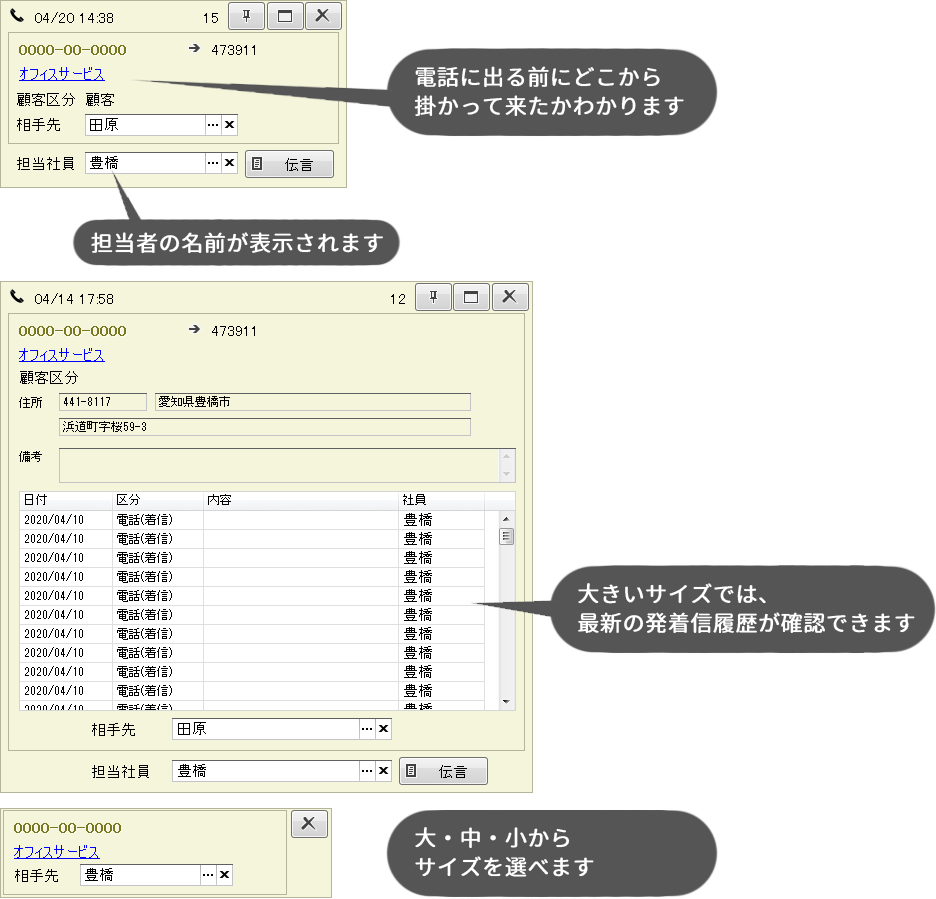Open the オフィスサービス link in the 04/20 popup
This screenshot has width=936, height=899.
coord(61,74)
